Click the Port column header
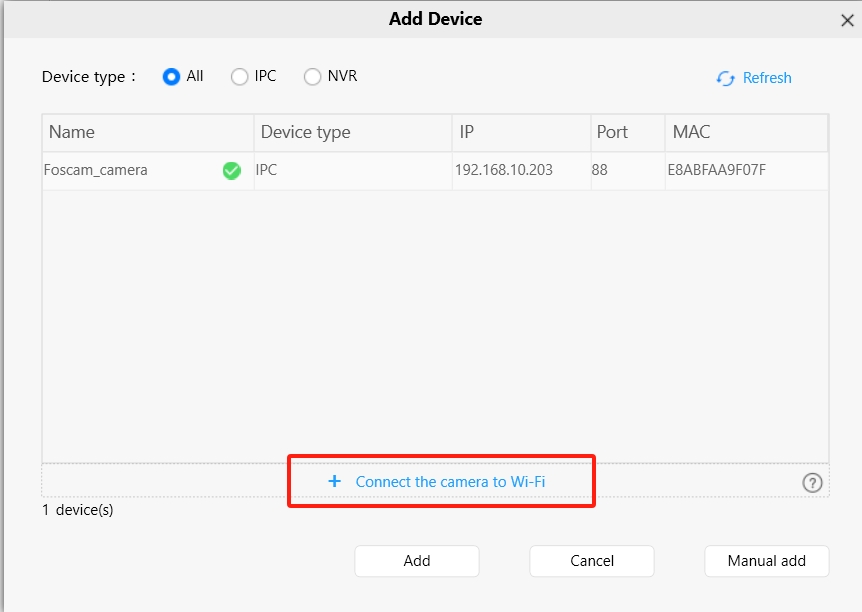The image size is (862, 612). 615,132
